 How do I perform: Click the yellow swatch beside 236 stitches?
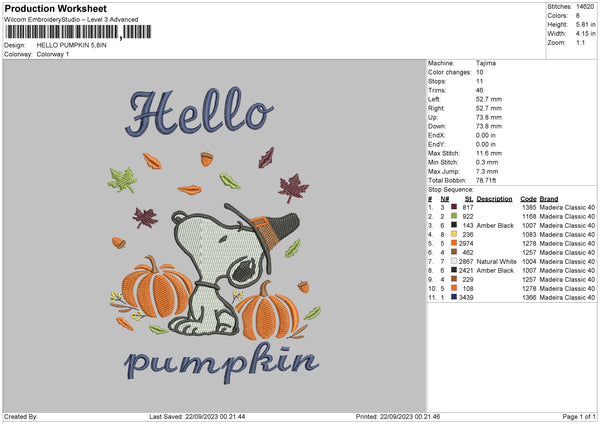pos(454,234)
